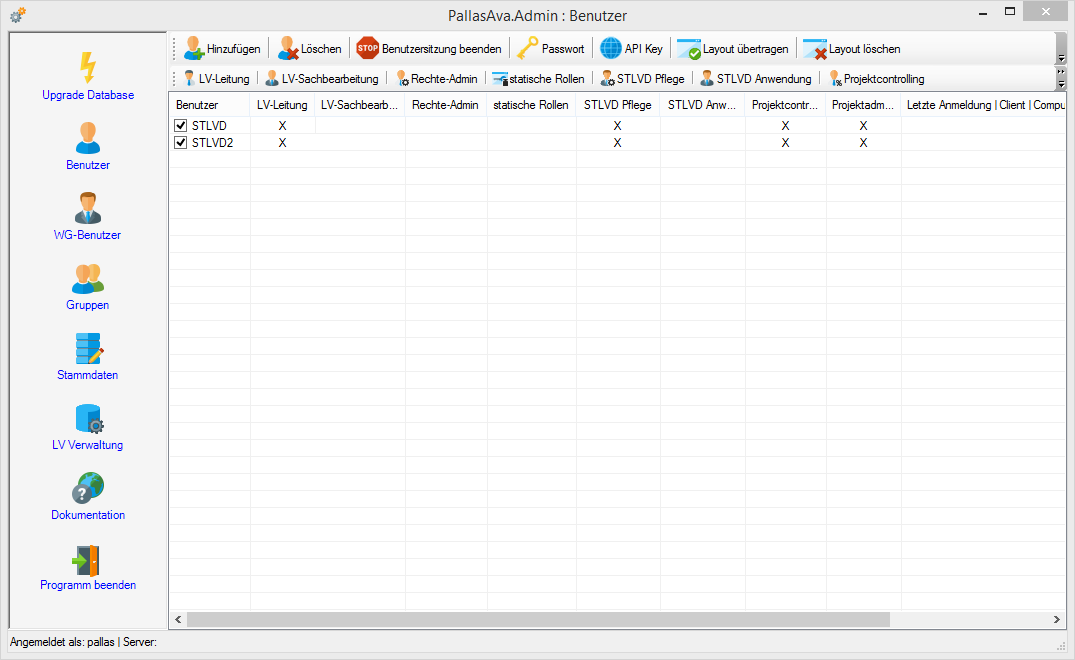Click Löschen to delete the user
Viewport: 1075px width, 660px height.
click(x=309, y=49)
